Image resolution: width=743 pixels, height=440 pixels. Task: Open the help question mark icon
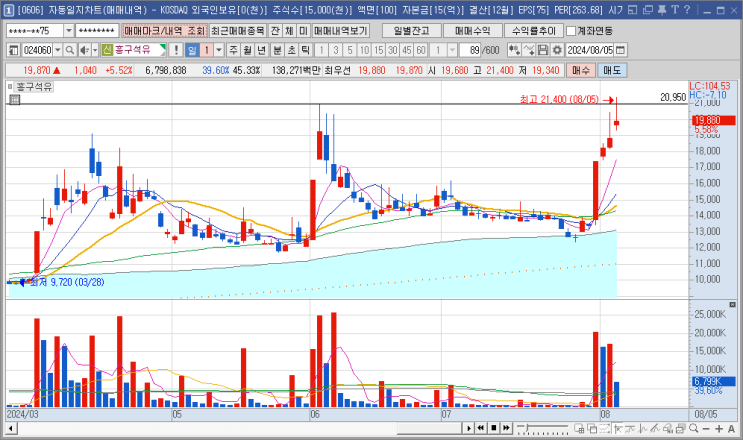(x=687, y=10)
